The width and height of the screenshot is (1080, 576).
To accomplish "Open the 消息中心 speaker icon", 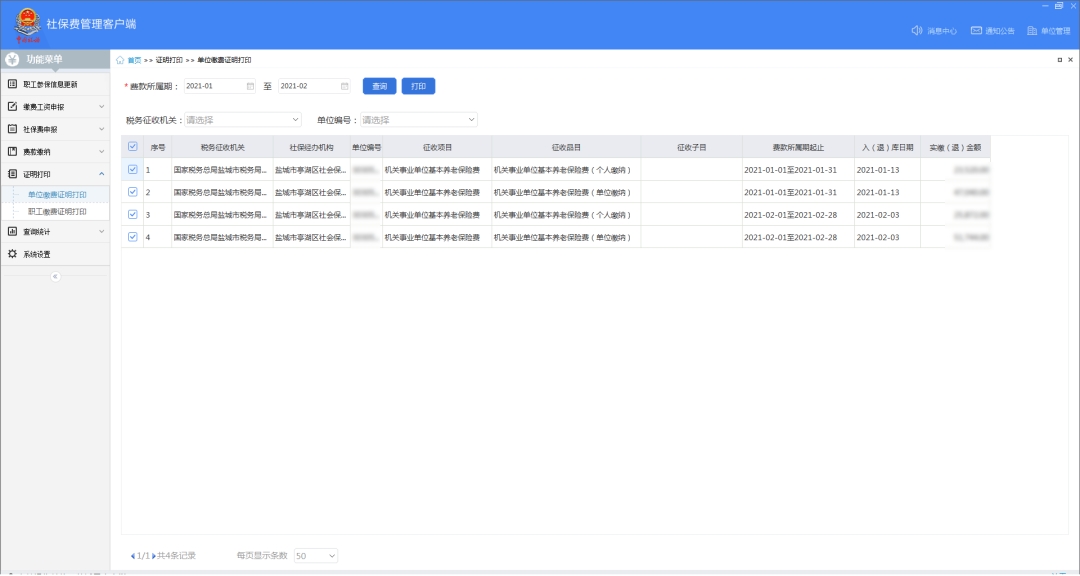I will point(916,31).
